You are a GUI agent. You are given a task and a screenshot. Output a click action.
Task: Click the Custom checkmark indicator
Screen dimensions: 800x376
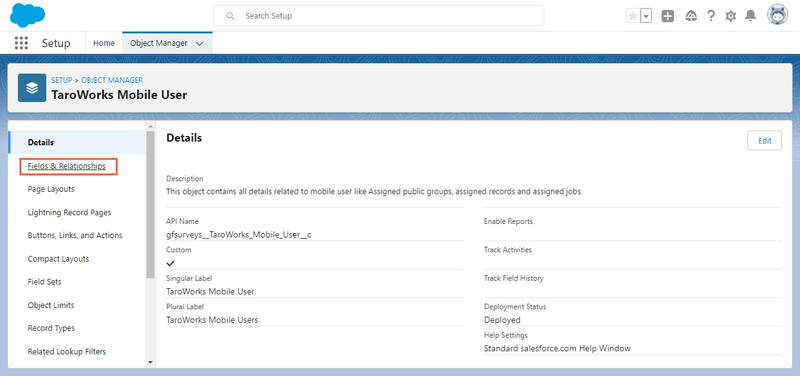[x=171, y=263]
